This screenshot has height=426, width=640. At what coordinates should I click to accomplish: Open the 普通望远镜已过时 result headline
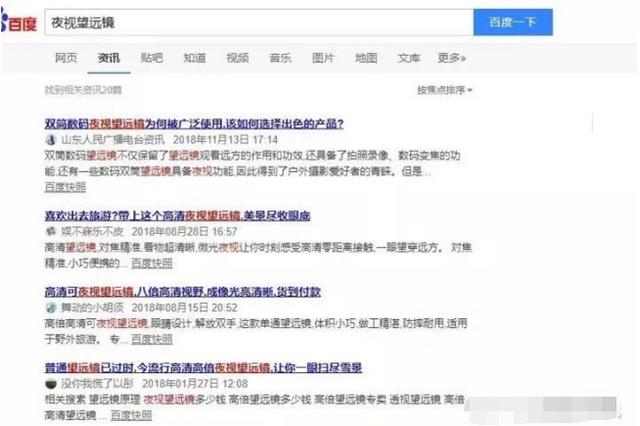coord(203,368)
